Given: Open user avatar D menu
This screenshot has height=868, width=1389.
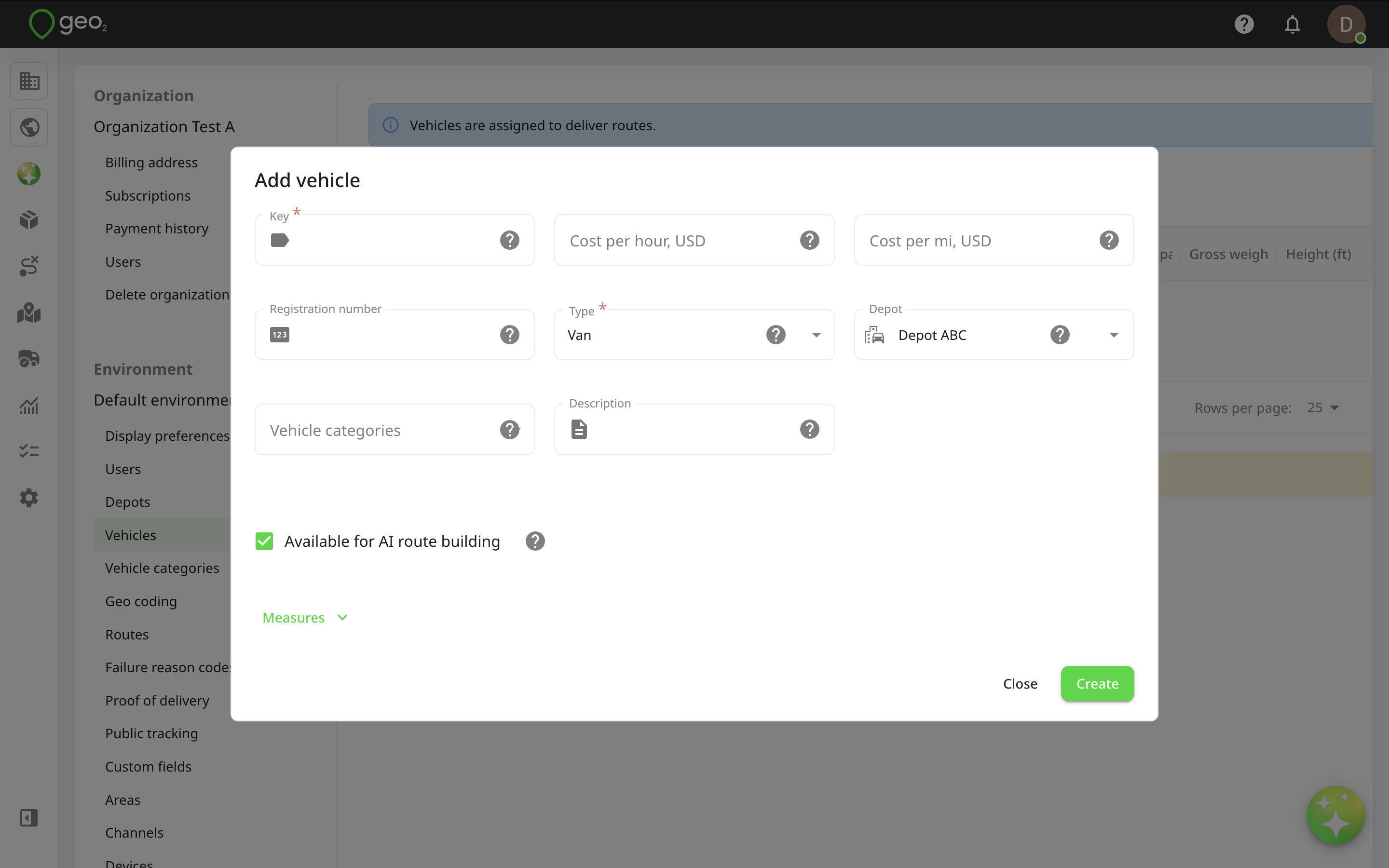Looking at the screenshot, I should [1346, 24].
